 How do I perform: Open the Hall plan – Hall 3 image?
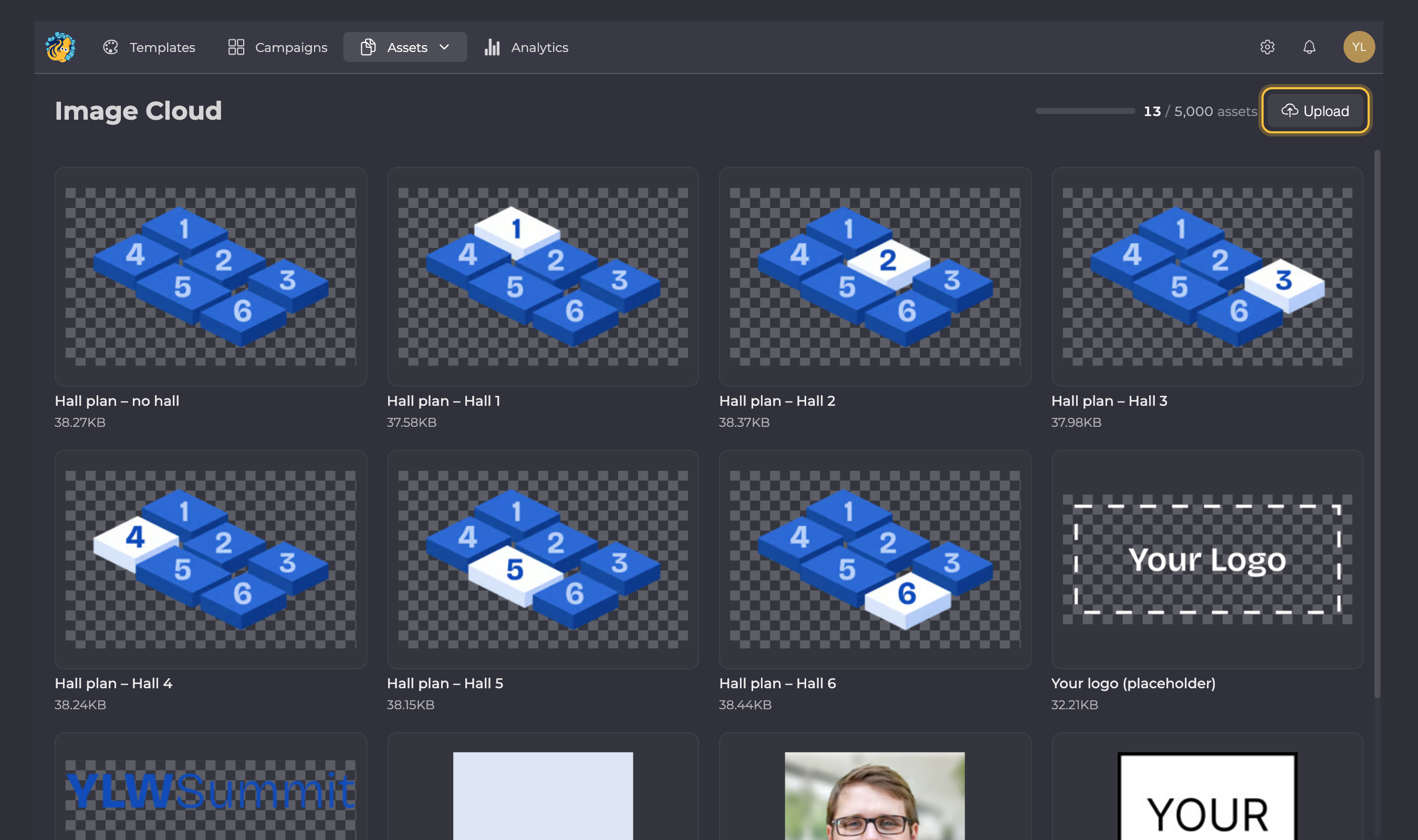point(1207,276)
